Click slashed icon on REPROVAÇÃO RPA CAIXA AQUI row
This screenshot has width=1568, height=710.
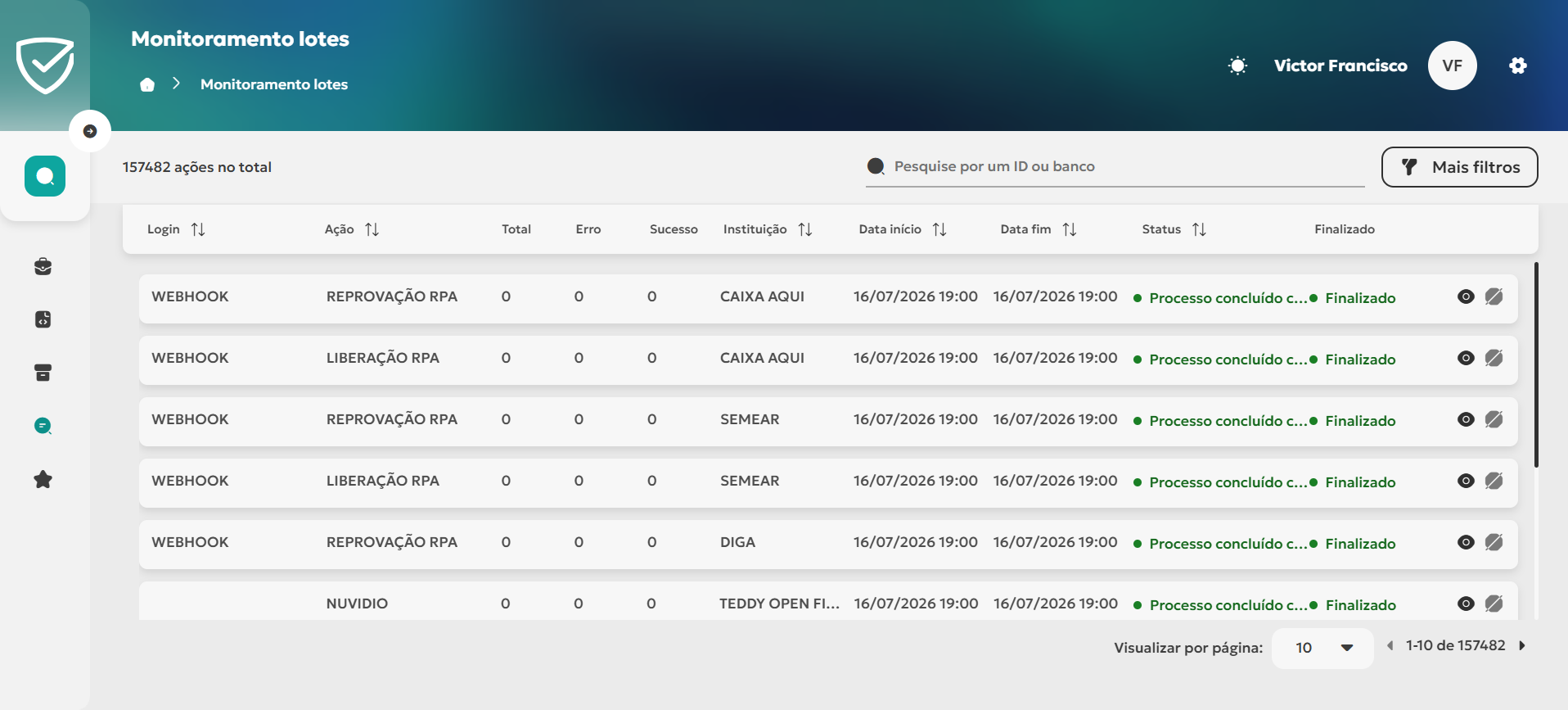[1494, 296]
